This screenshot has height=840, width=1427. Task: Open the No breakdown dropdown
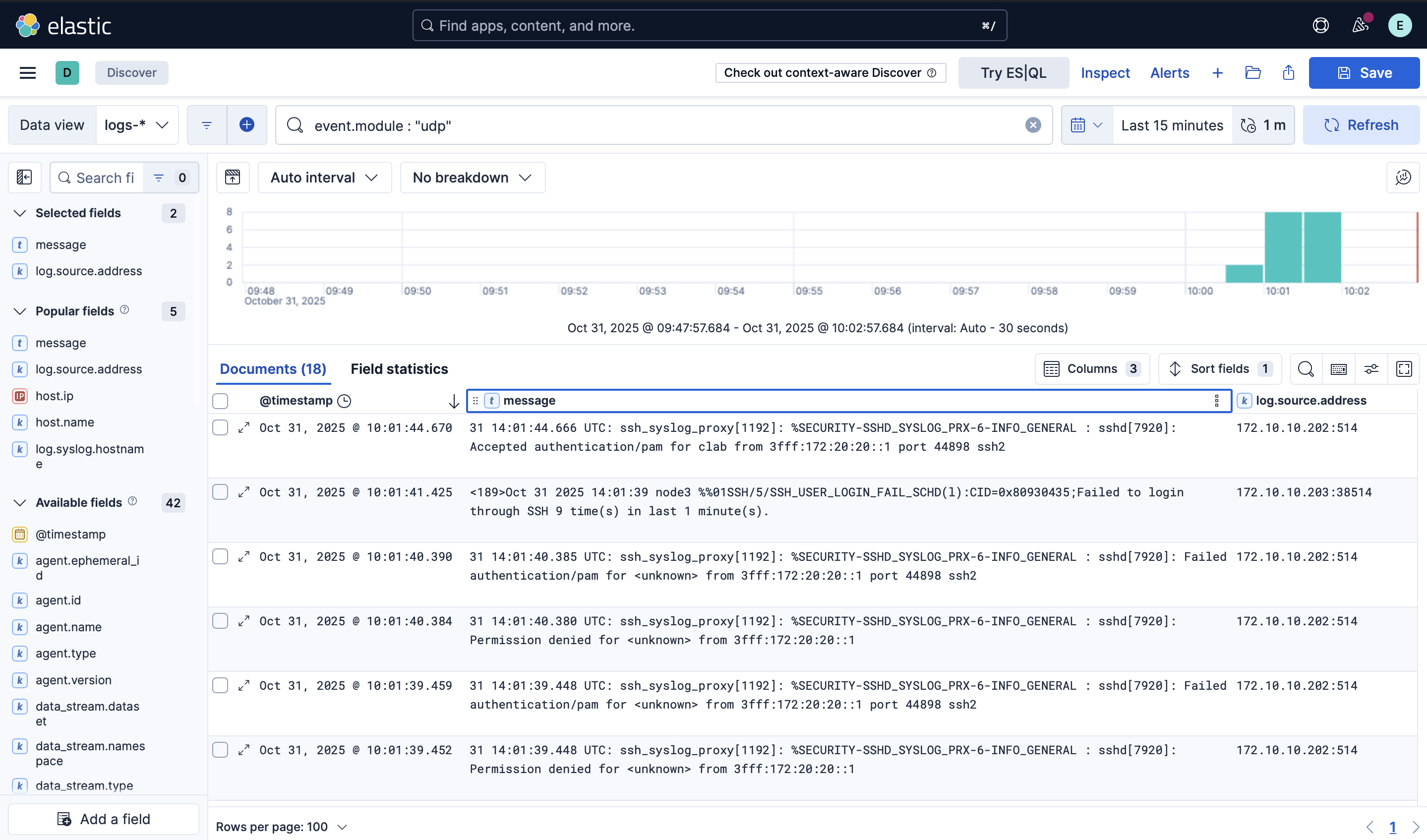point(472,178)
